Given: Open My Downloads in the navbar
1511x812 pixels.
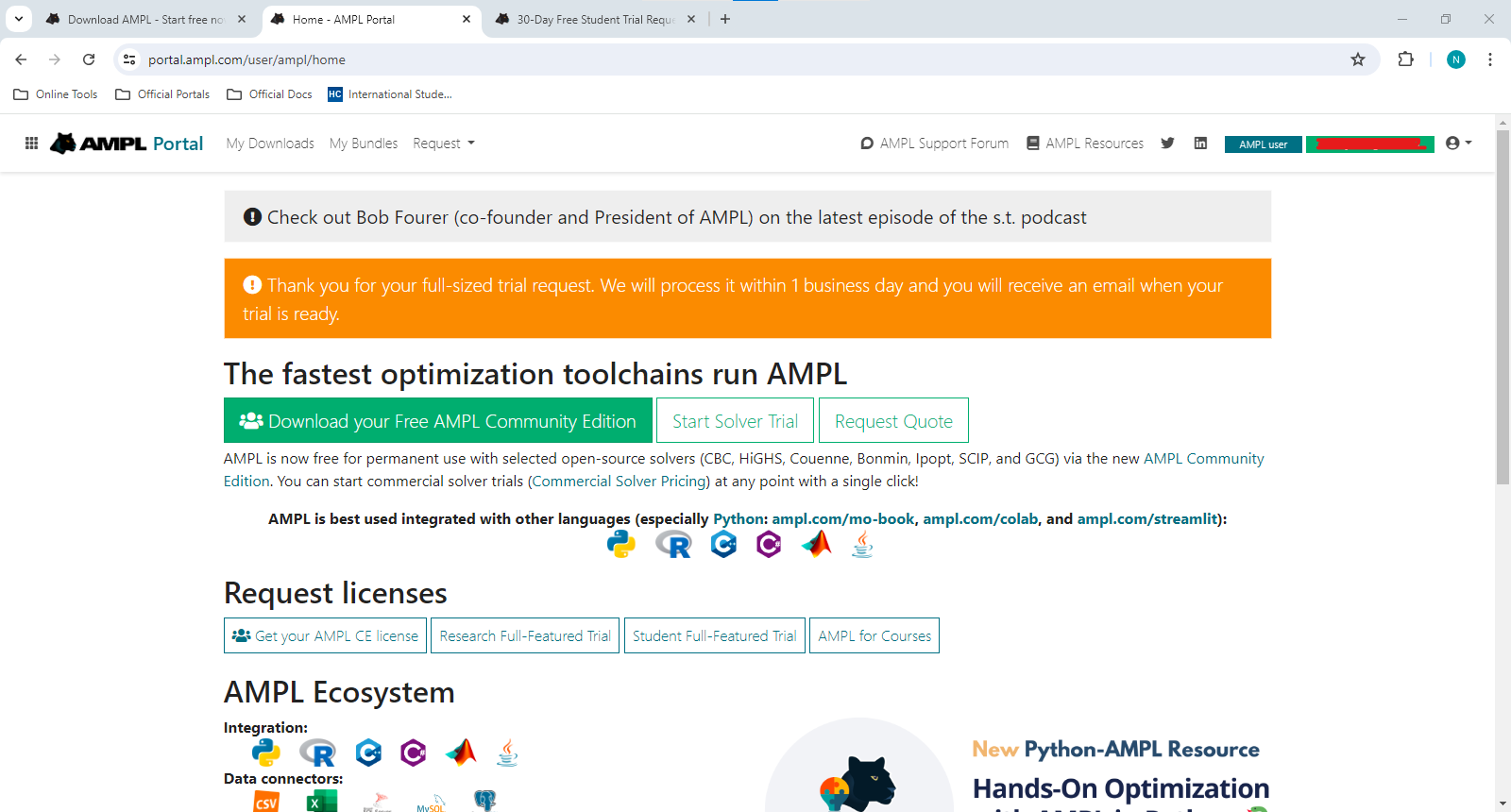Looking at the screenshot, I should click(270, 144).
